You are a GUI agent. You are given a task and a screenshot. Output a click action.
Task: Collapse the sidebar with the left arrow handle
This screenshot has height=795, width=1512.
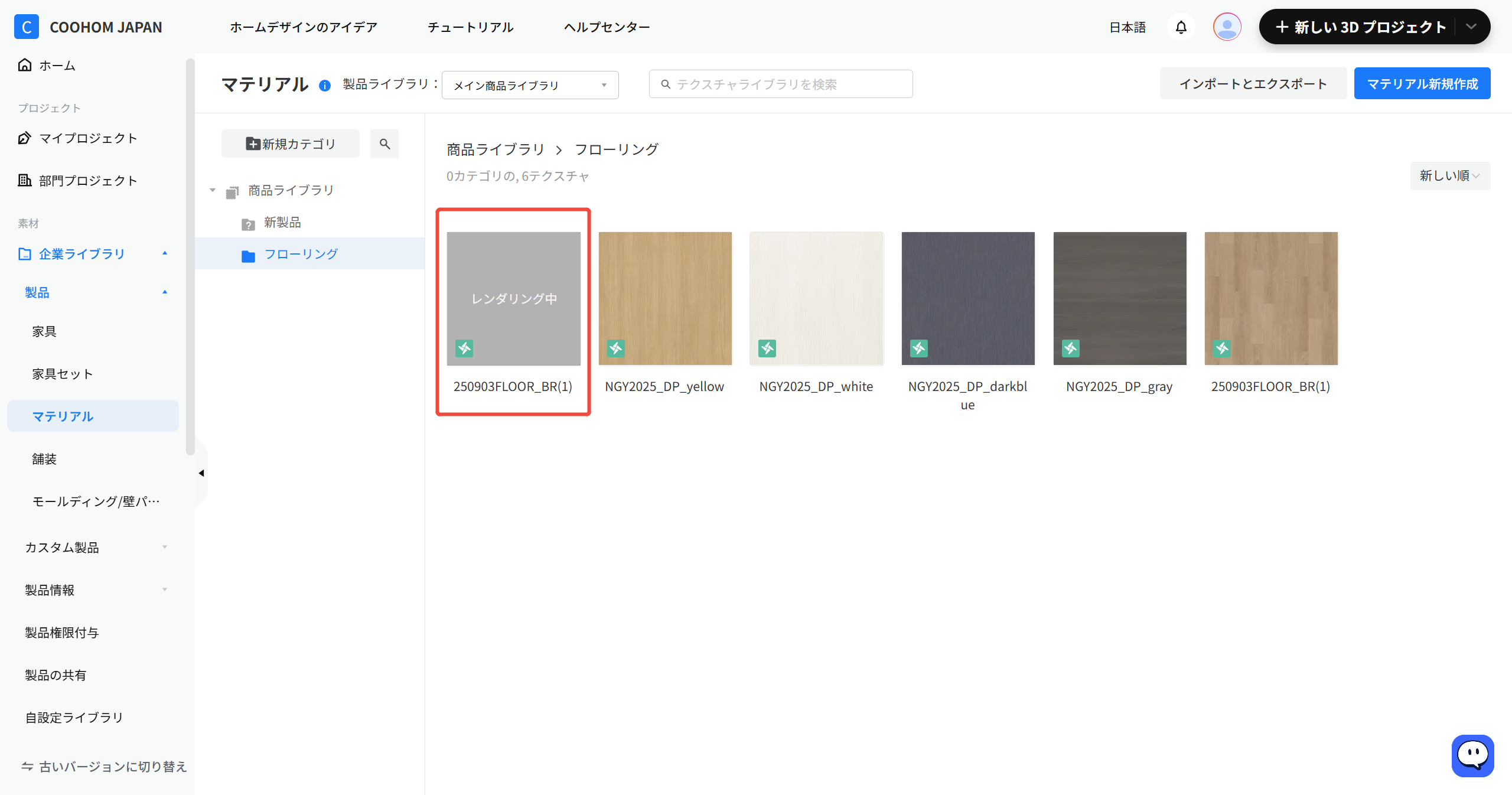(x=201, y=473)
